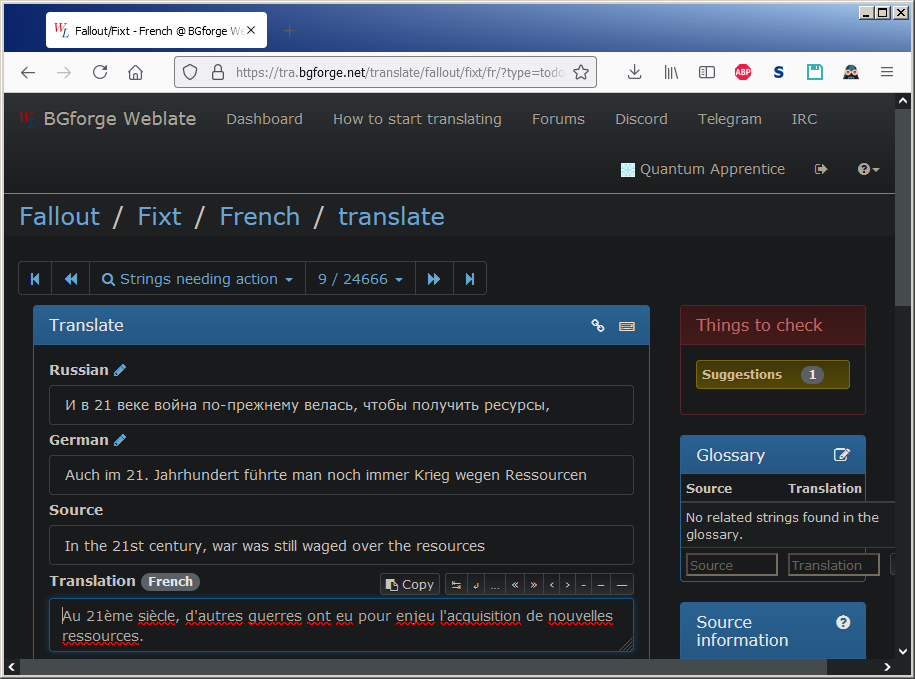Open the teal save extension icon
The width and height of the screenshot is (915, 679).
(x=815, y=72)
